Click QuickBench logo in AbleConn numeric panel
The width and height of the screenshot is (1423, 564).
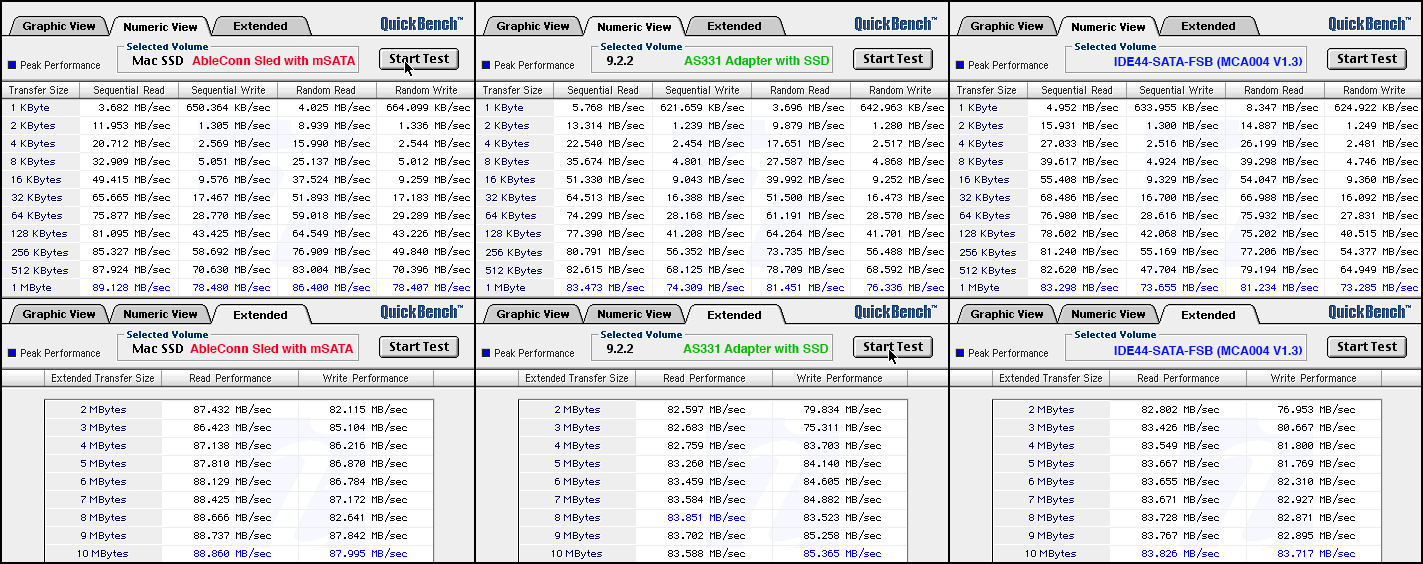pos(421,24)
